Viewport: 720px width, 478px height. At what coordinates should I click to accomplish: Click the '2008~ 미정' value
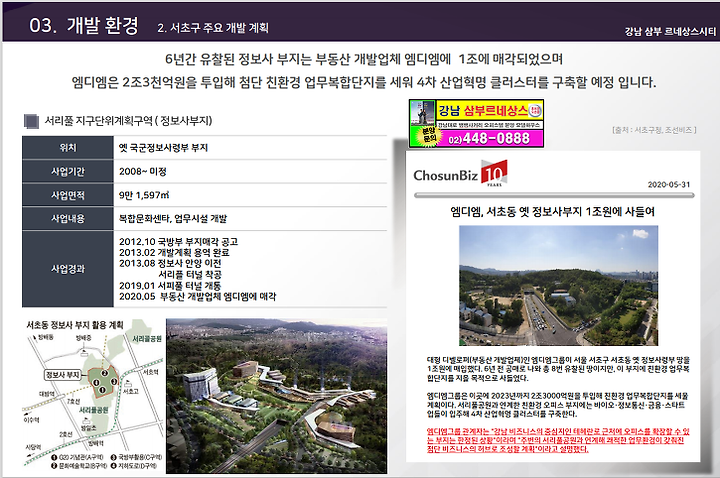click(142, 172)
